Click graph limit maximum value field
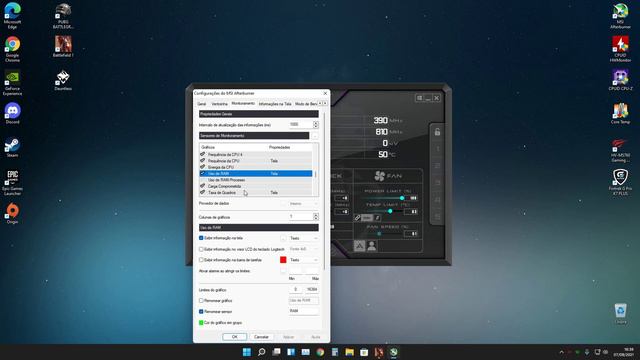The width and height of the screenshot is (640, 360). (312, 289)
